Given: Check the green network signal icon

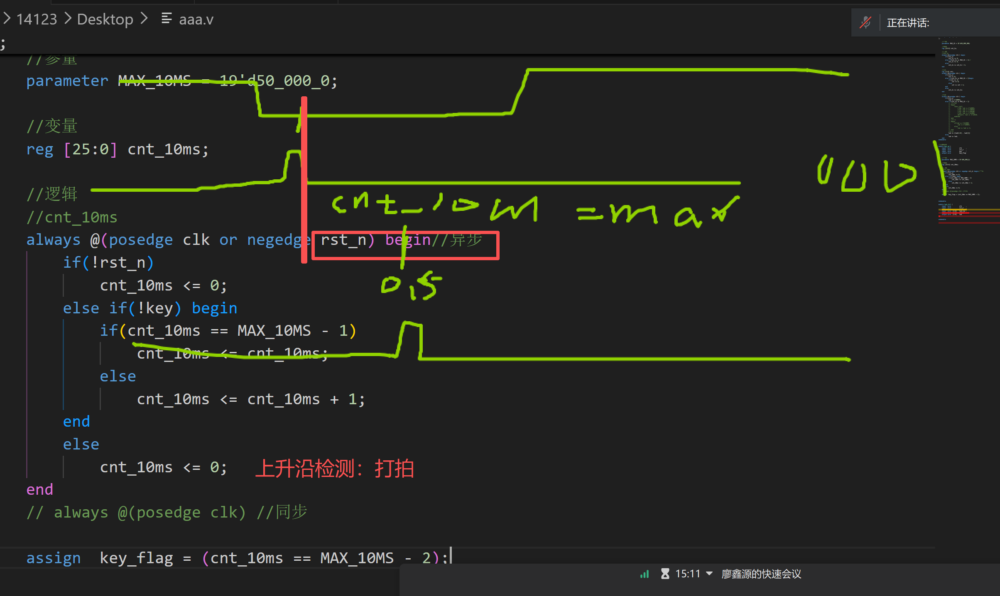Looking at the screenshot, I should click(x=644, y=574).
